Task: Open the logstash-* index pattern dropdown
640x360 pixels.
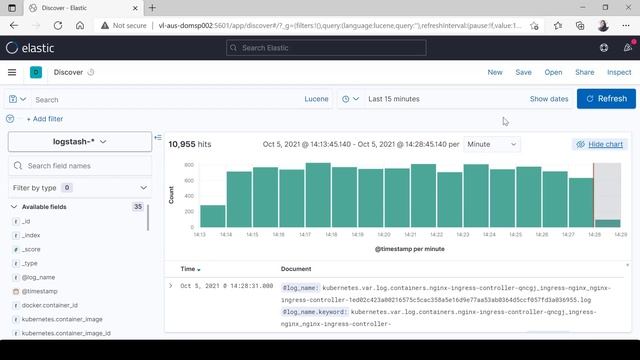Action: click(80, 142)
